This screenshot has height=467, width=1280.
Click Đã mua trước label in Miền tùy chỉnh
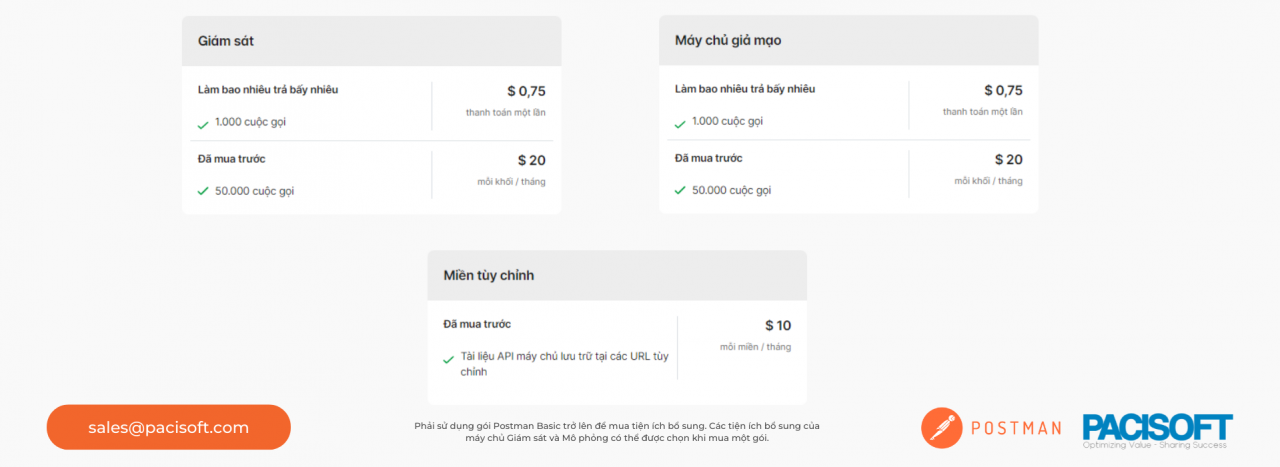click(477, 324)
